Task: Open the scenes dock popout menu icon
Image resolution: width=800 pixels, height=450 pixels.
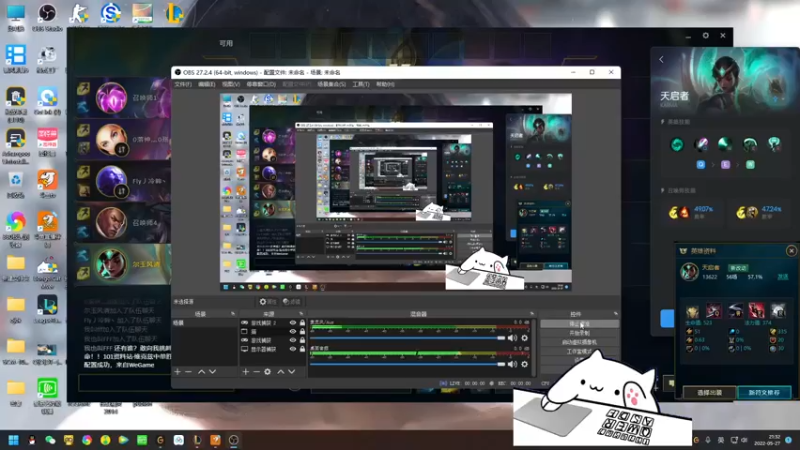Action: [x=233, y=314]
